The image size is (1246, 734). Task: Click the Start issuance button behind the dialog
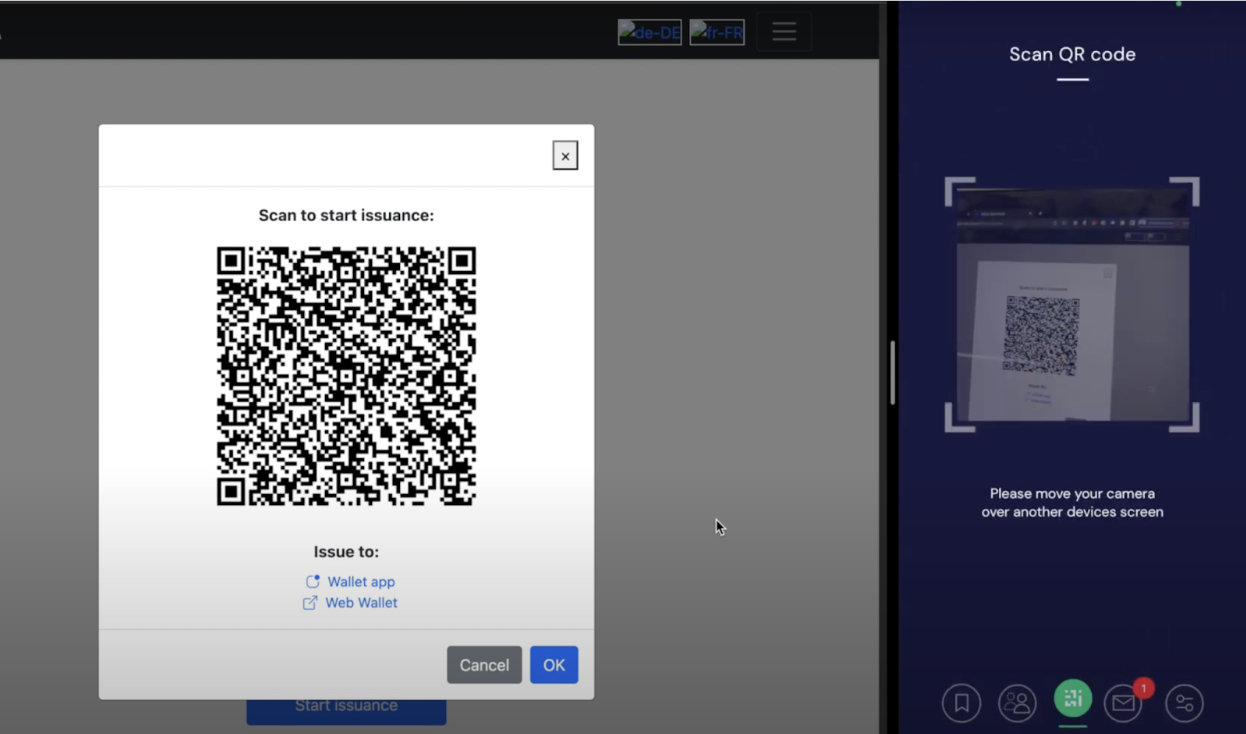(x=346, y=706)
